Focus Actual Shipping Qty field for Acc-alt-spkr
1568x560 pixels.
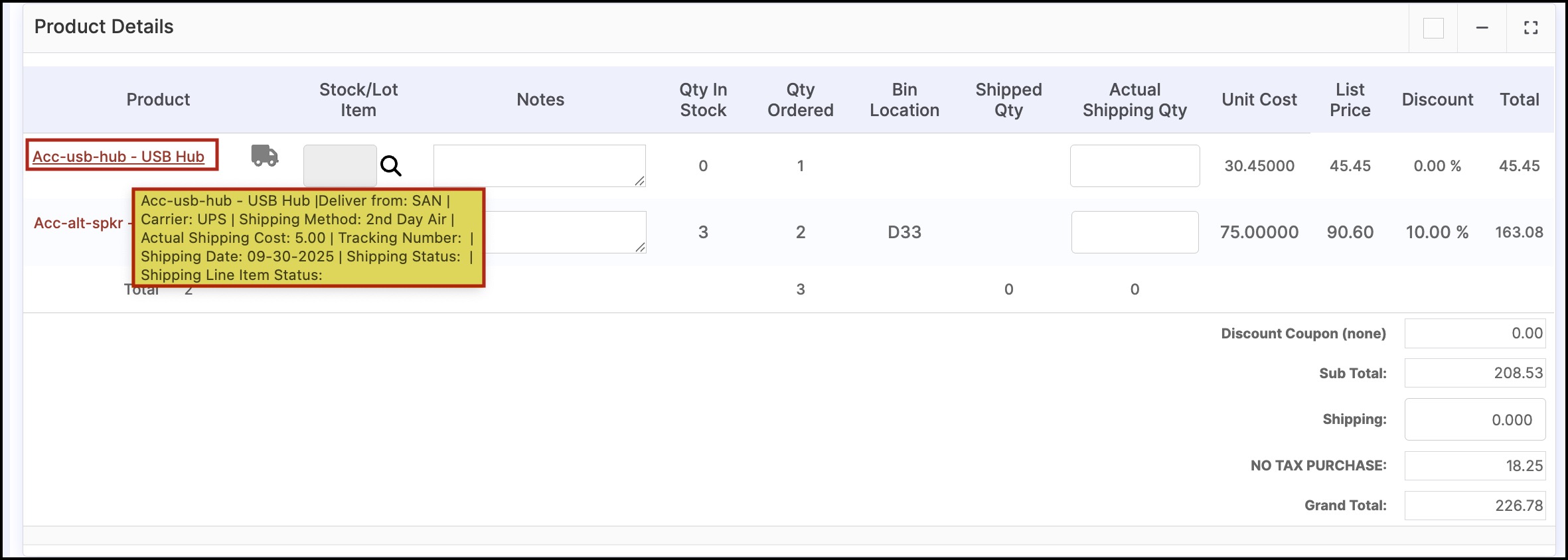click(x=1135, y=232)
